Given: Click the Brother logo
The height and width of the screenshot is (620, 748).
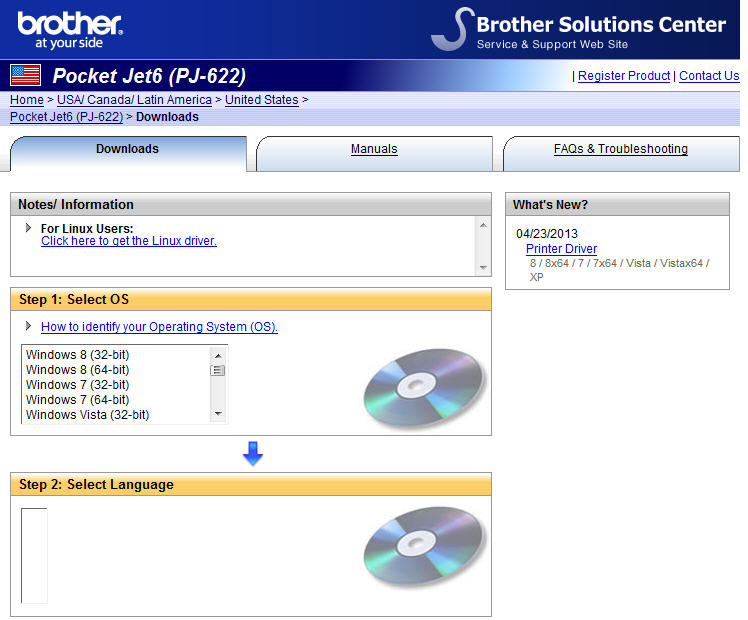Looking at the screenshot, I should coord(69,29).
